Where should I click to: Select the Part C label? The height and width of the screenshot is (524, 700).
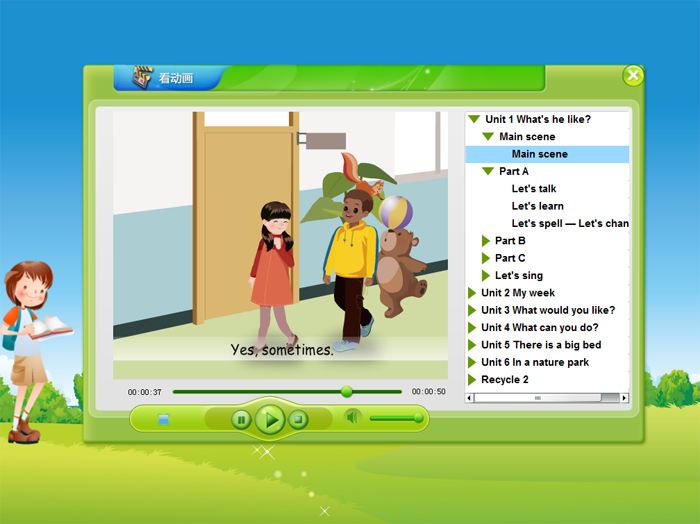(510, 258)
